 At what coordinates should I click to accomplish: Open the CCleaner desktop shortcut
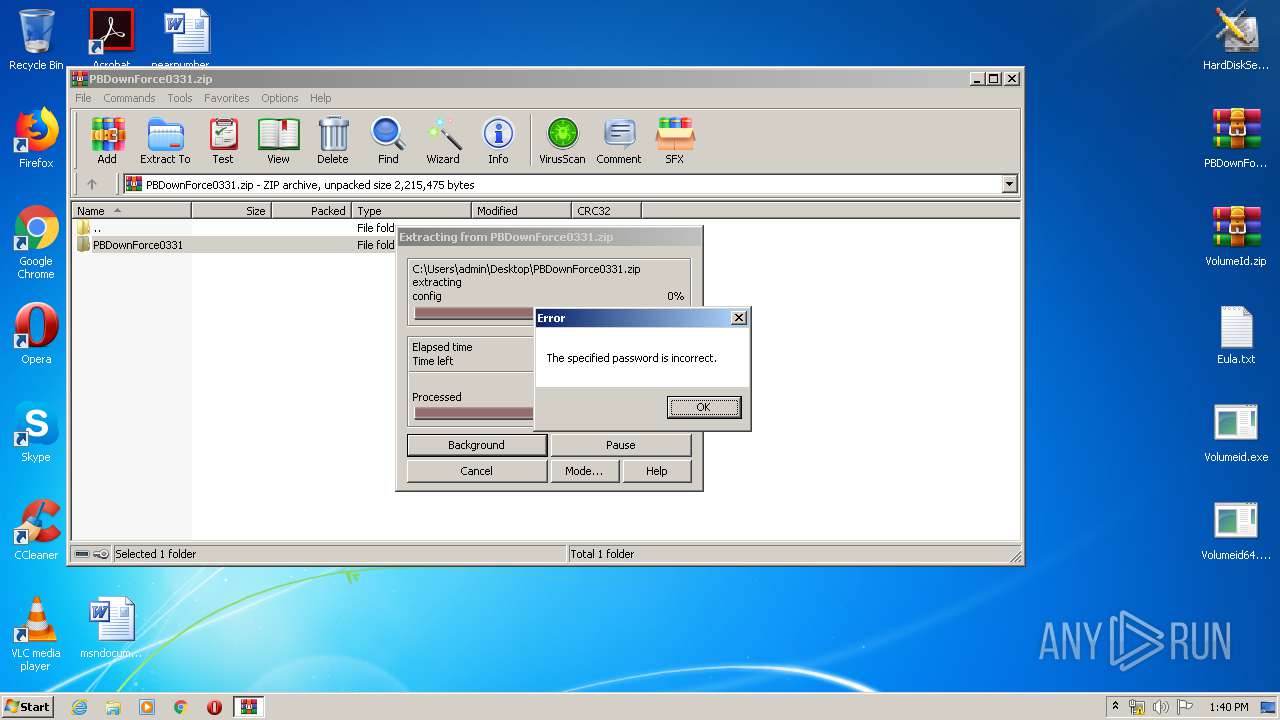[36, 530]
